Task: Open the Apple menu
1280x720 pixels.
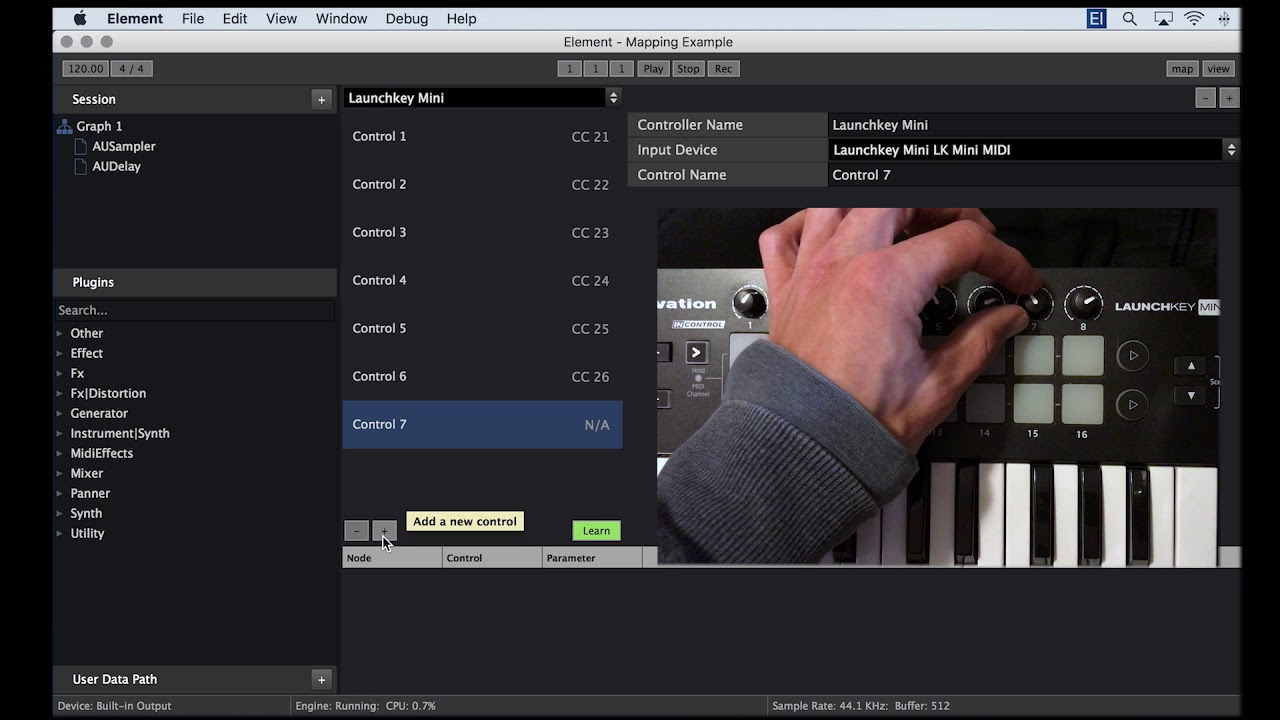Action: click(80, 18)
